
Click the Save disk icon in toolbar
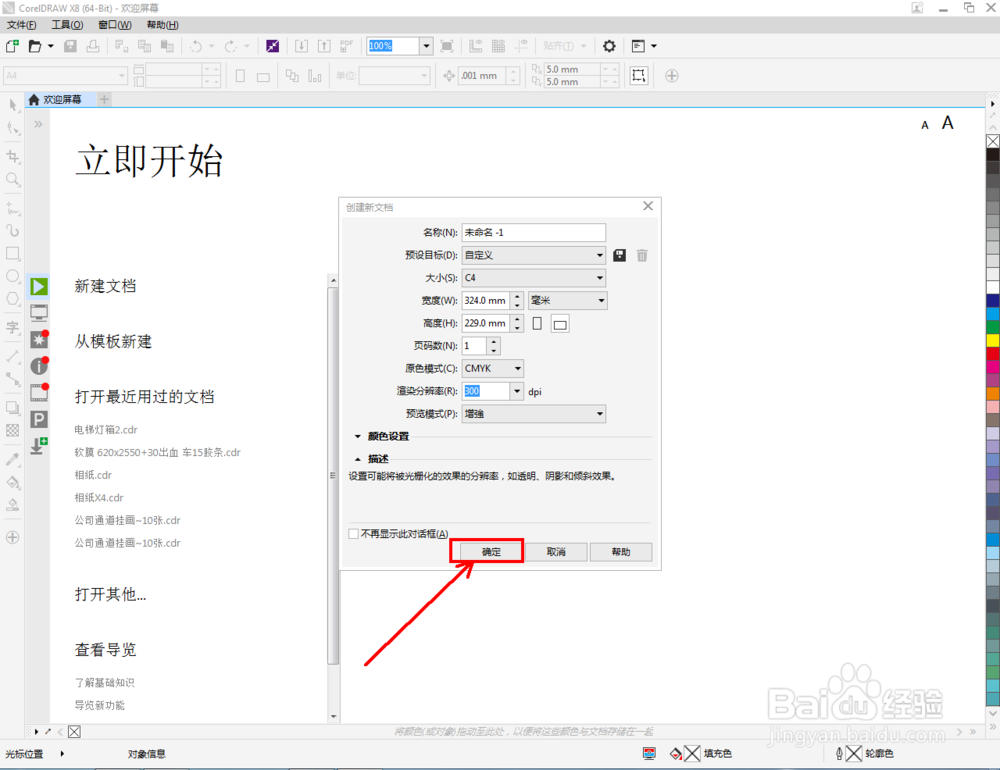click(70, 46)
